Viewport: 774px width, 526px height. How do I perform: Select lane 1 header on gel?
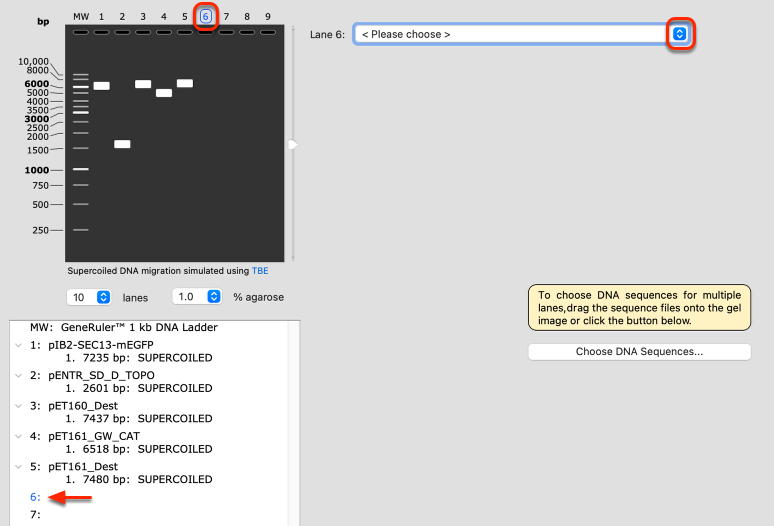click(101, 17)
